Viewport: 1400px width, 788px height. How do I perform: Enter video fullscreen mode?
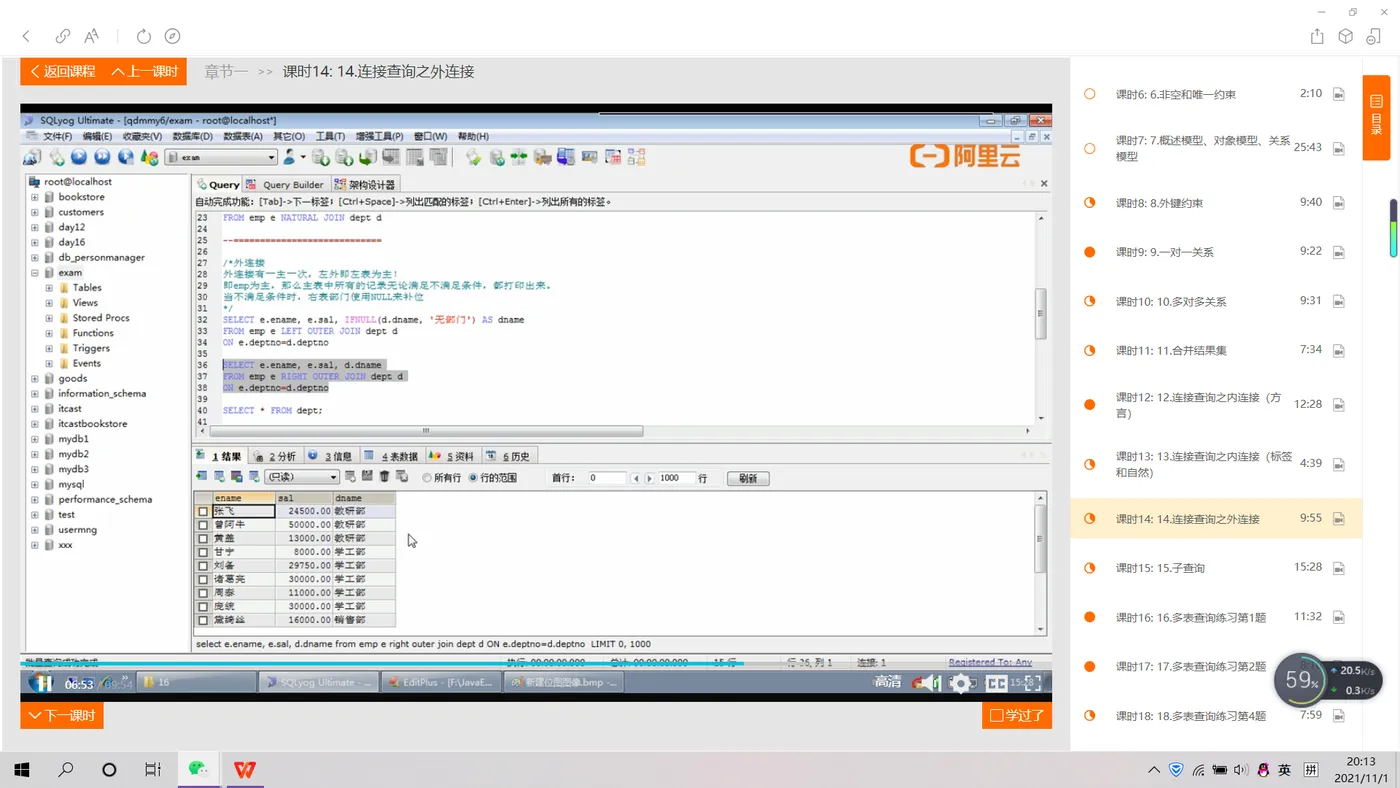click(x=1033, y=683)
